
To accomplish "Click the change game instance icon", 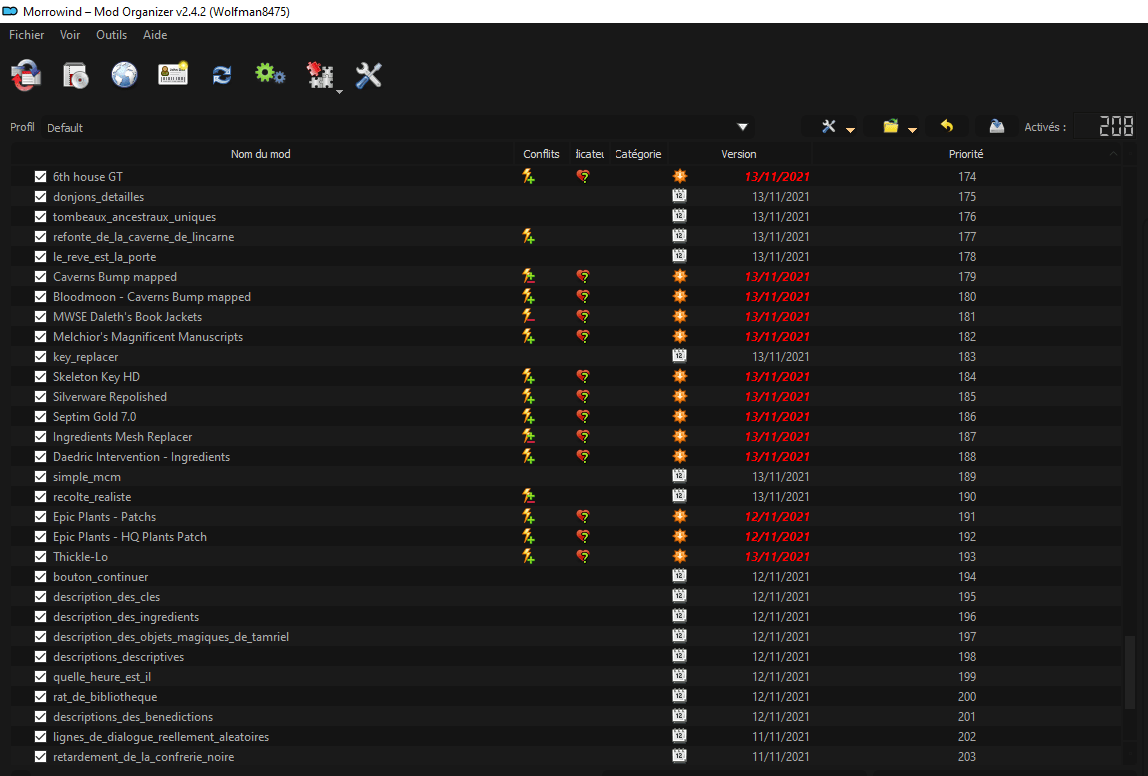I will (x=26, y=75).
